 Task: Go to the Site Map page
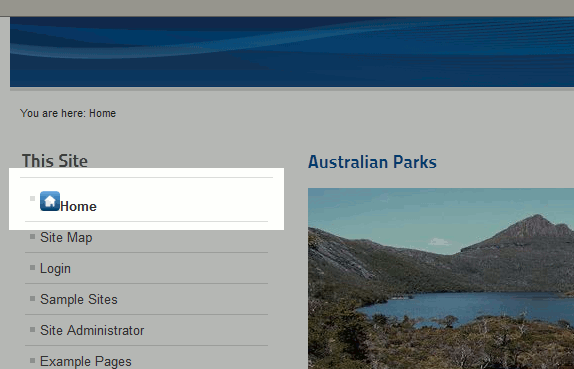click(x=66, y=238)
